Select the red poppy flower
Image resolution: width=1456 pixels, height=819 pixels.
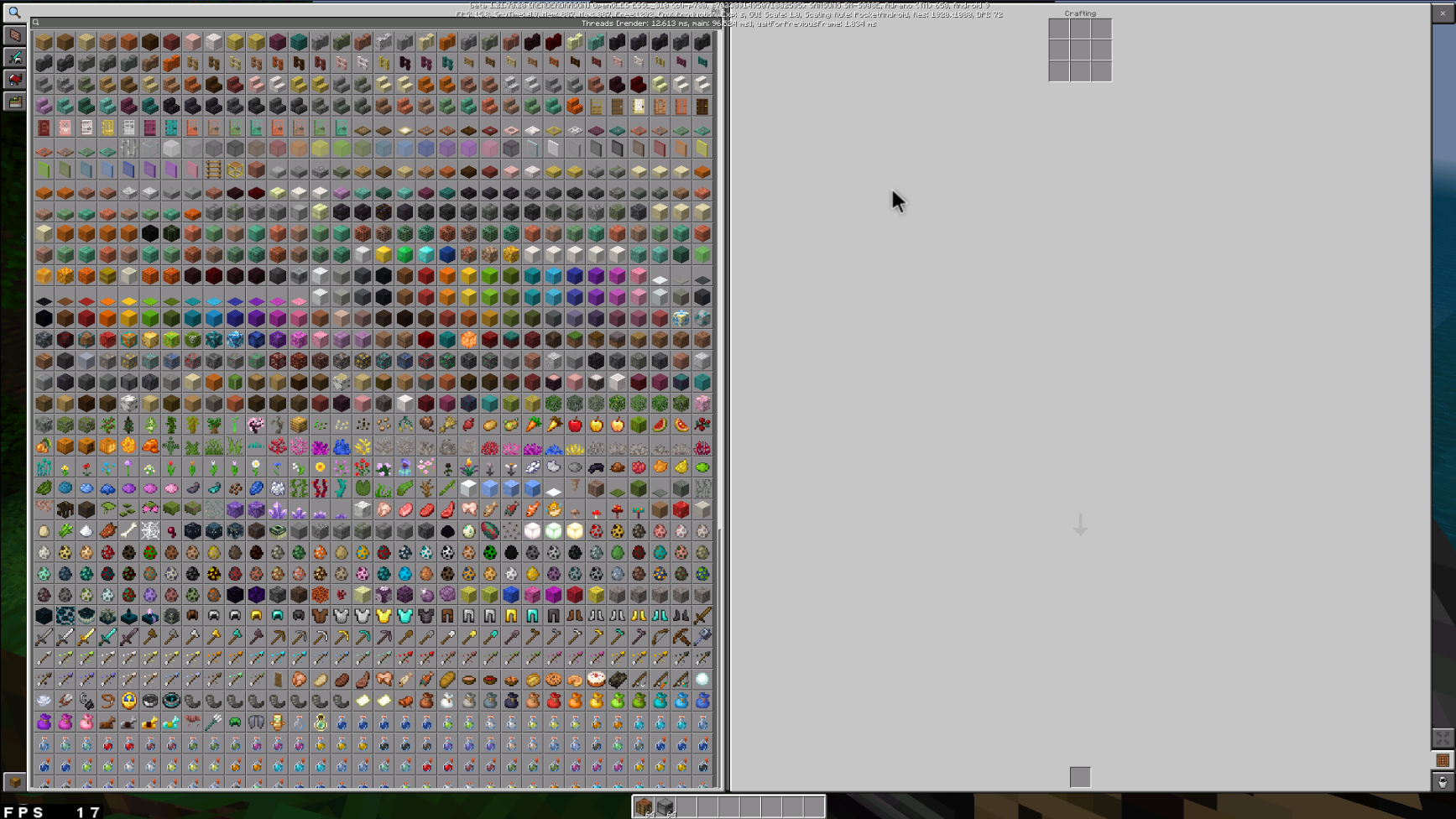pos(86,467)
